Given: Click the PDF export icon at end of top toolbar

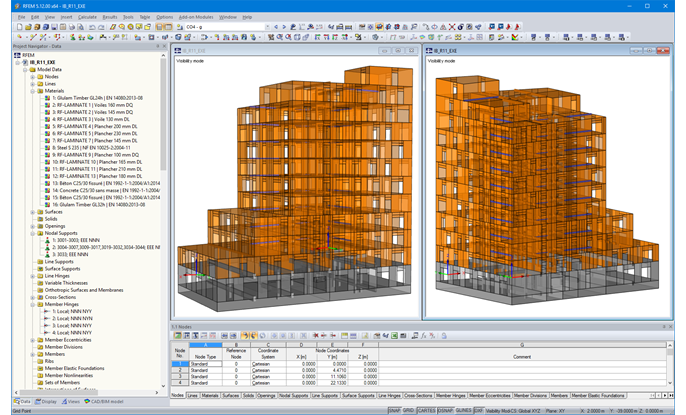Looking at the screenshot, I should (x=517, y=27).
